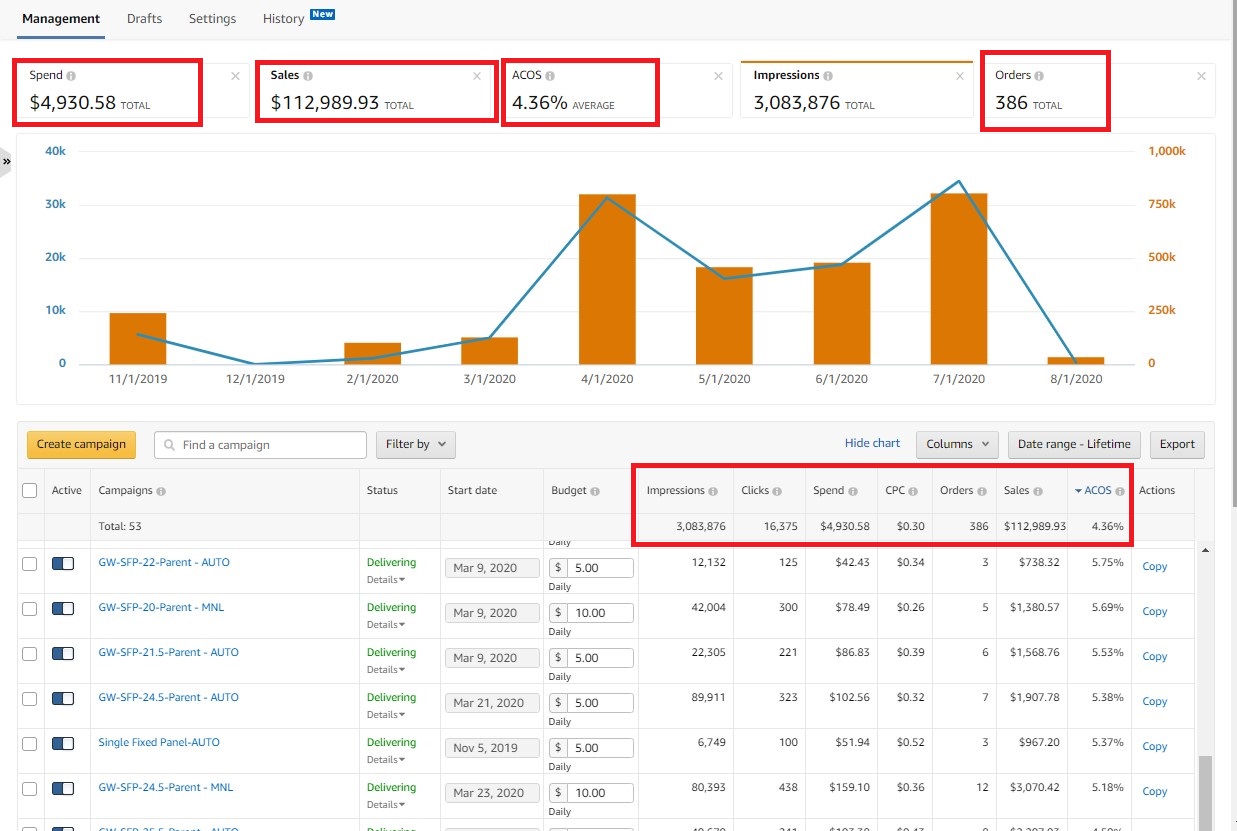Viewport: 1237px width, 831px height.
Task: Toggle active switch for GW-SFP-22-Parent - AUTO
Action: coord(63,564)
